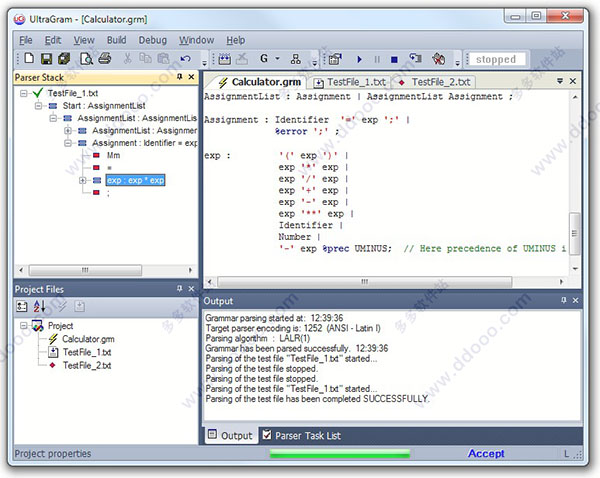The image size is (600, 478).
Task: Open the View menu
Action: (x=84, y=40)
